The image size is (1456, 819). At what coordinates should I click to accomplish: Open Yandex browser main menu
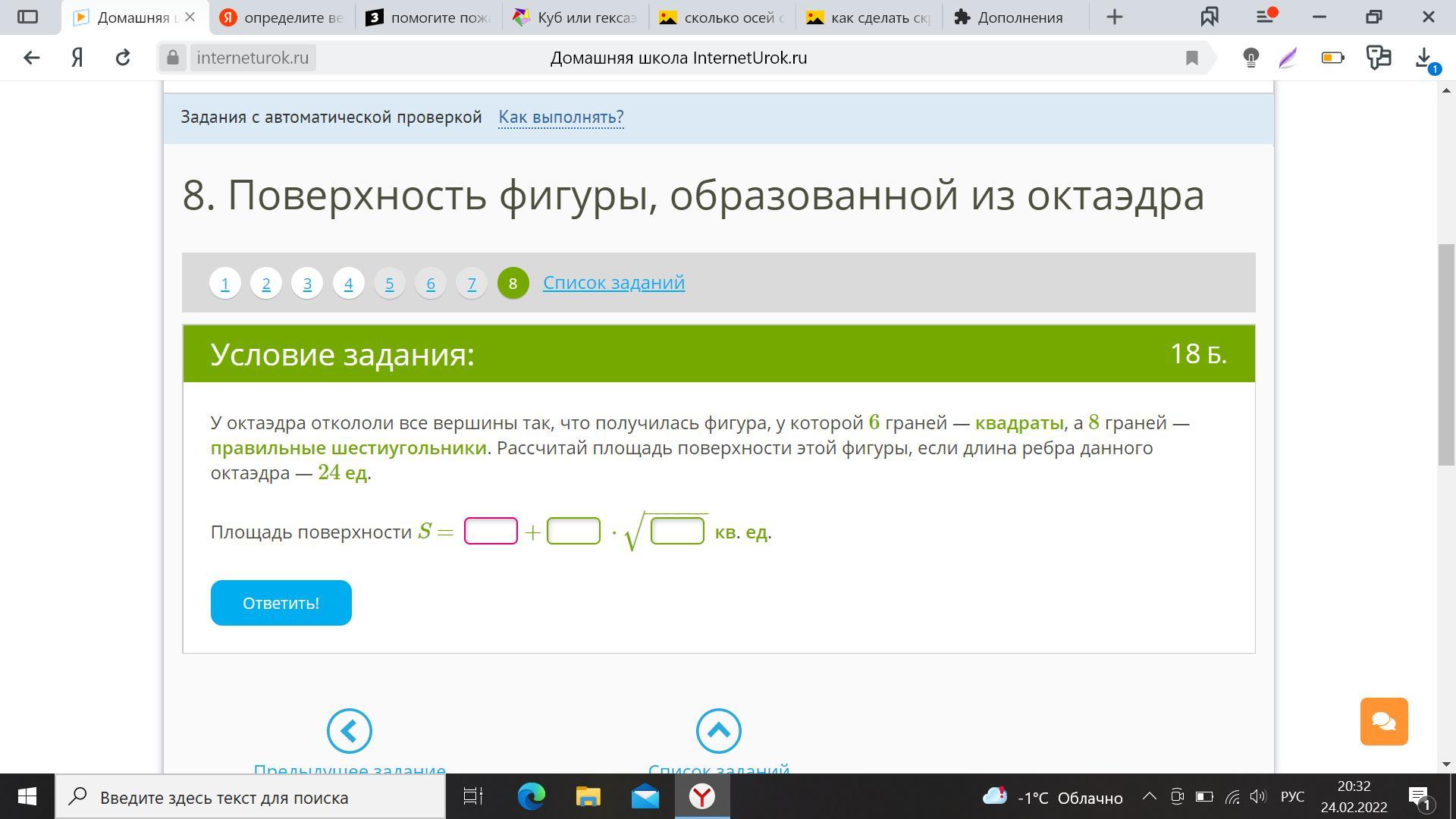point(1264,17)
